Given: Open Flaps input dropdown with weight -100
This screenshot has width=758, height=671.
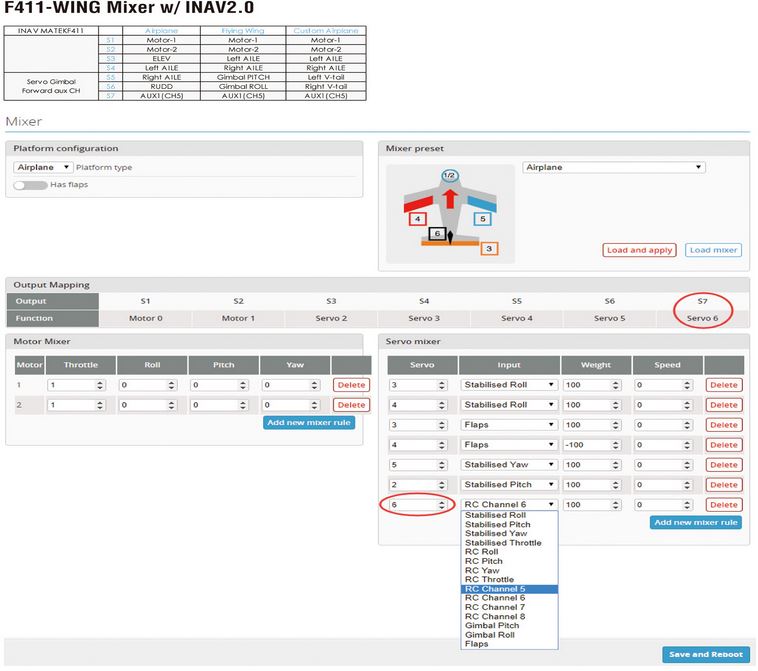Looking at the screenshot, I should click(x=509, y=445).
